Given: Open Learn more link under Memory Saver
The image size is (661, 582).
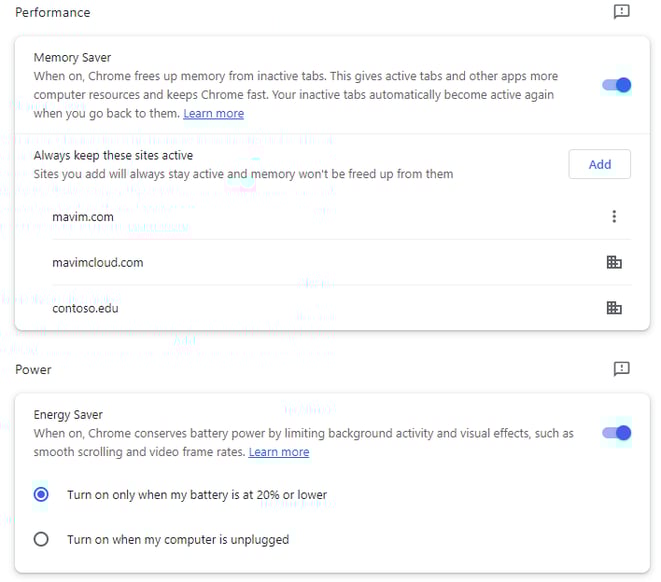Looking at the screenshot, I should pos(213,114).
